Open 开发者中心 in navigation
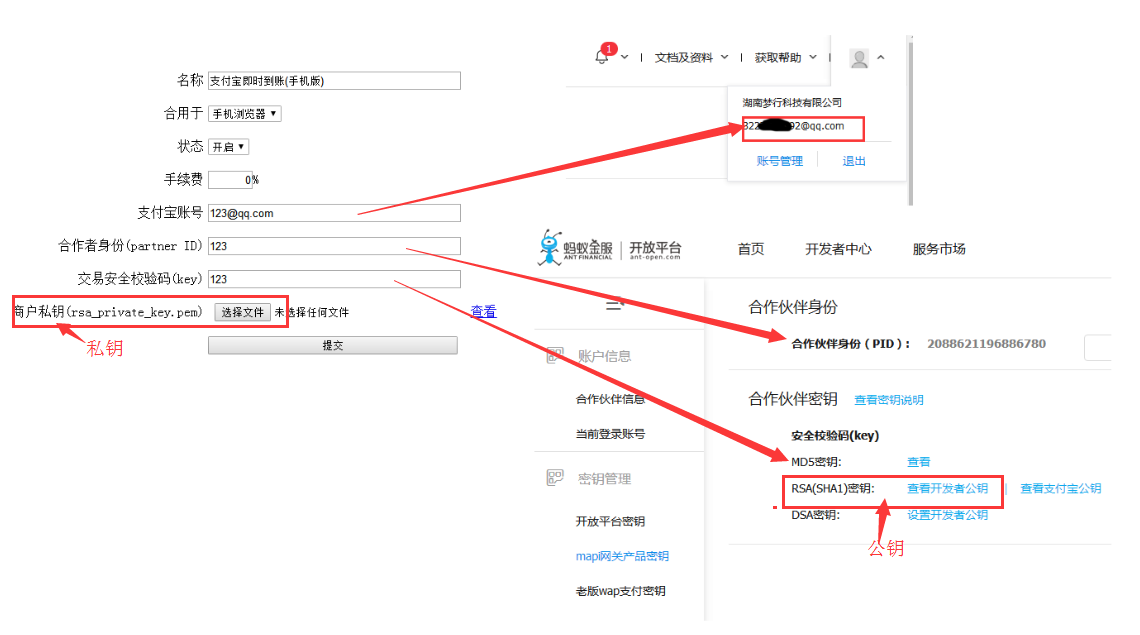 pos(838,249)
